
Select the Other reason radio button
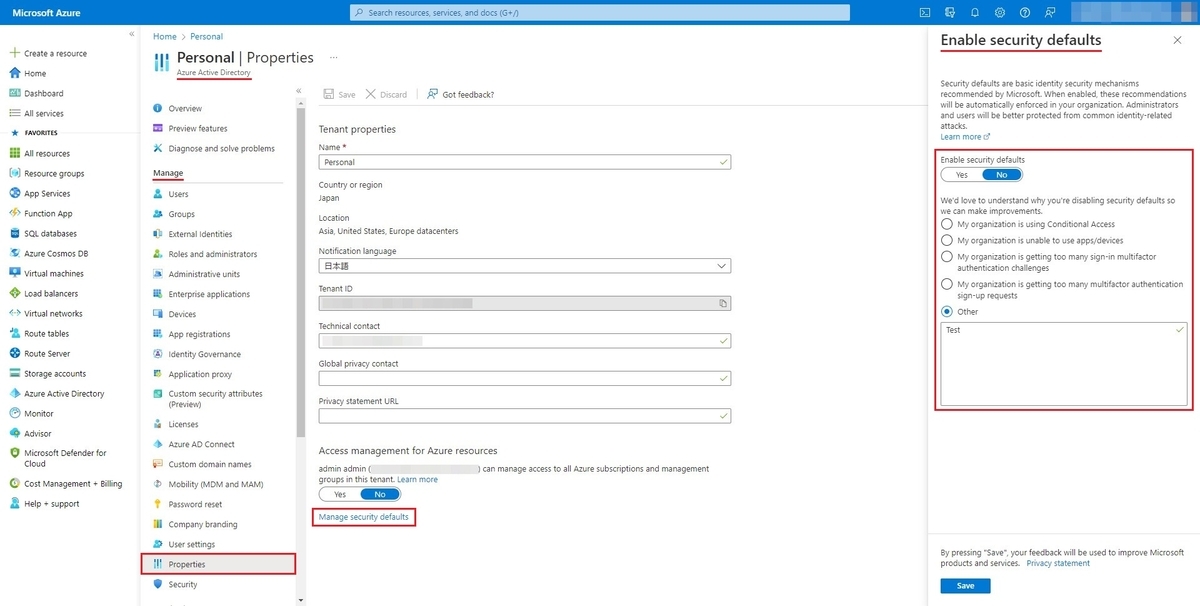[947, 311]
